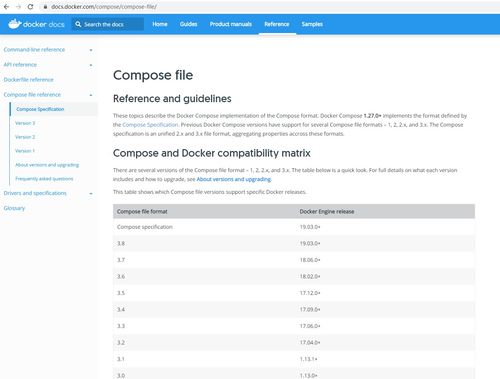Open the Guides tab
This screenshot has width=500, height=379.
click(188, 24)
